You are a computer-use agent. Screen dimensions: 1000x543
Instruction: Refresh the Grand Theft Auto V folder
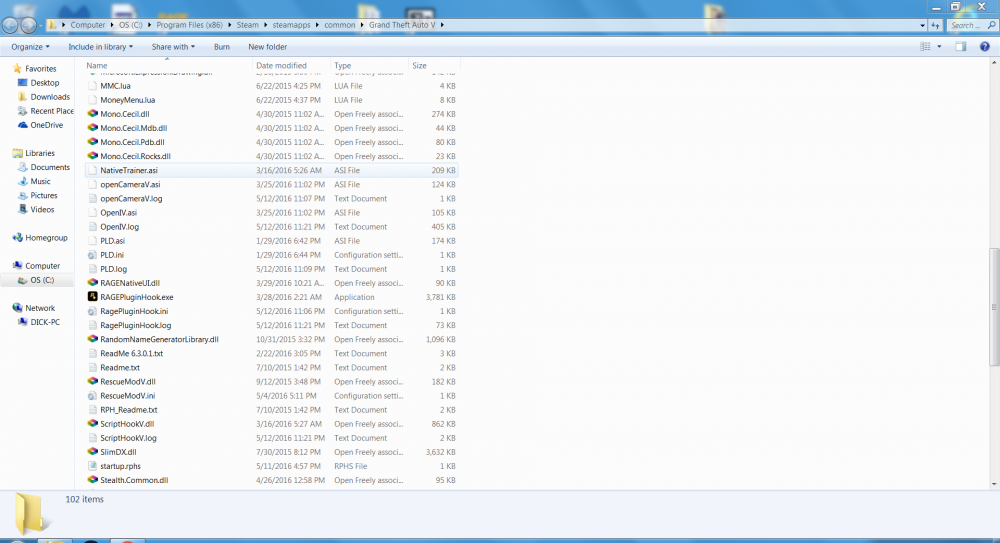(935, 25)
